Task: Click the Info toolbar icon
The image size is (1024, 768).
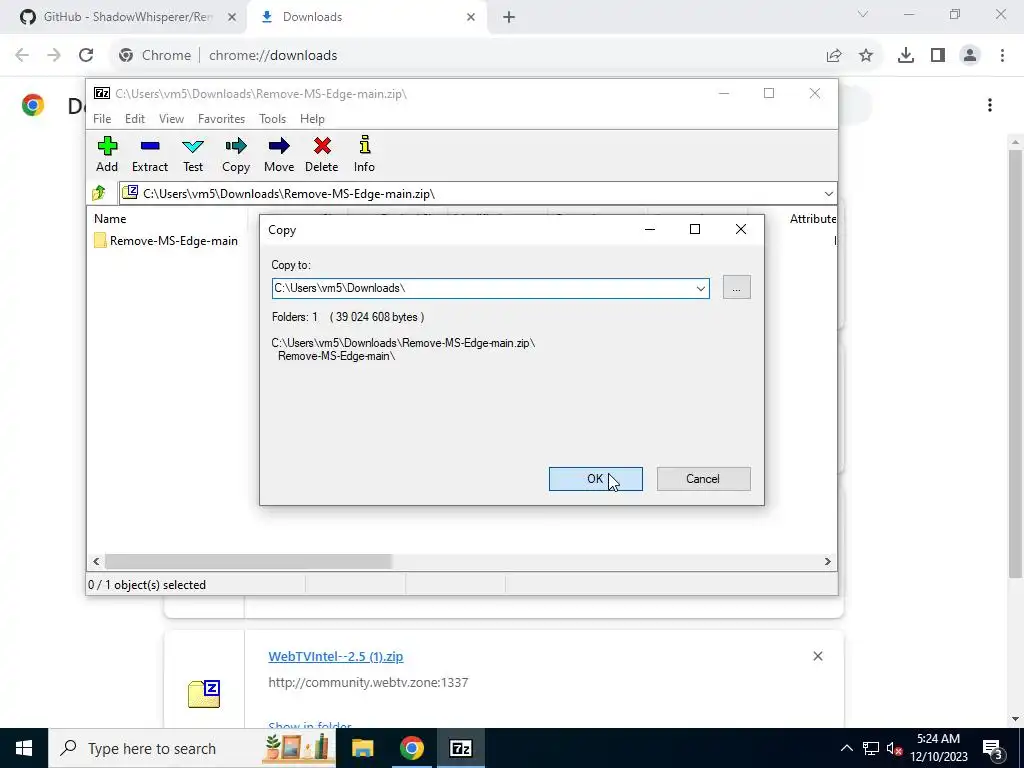Action: pyautogui.click(x=364, y=154)
